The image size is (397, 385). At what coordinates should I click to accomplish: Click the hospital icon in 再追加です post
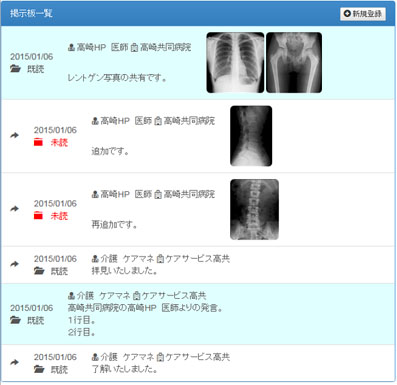[x=158, y=194]
